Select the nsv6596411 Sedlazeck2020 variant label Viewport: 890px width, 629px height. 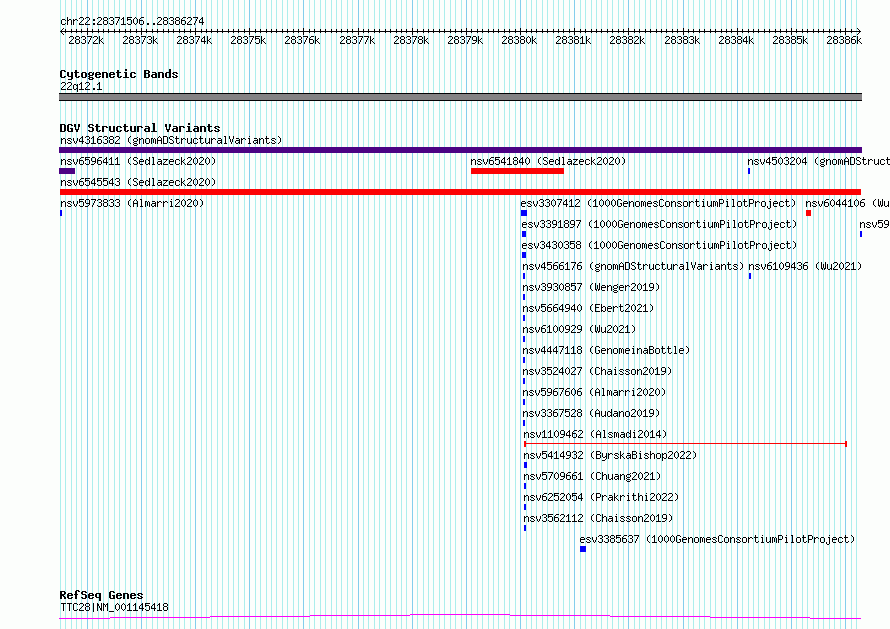(x=138, y=161)
